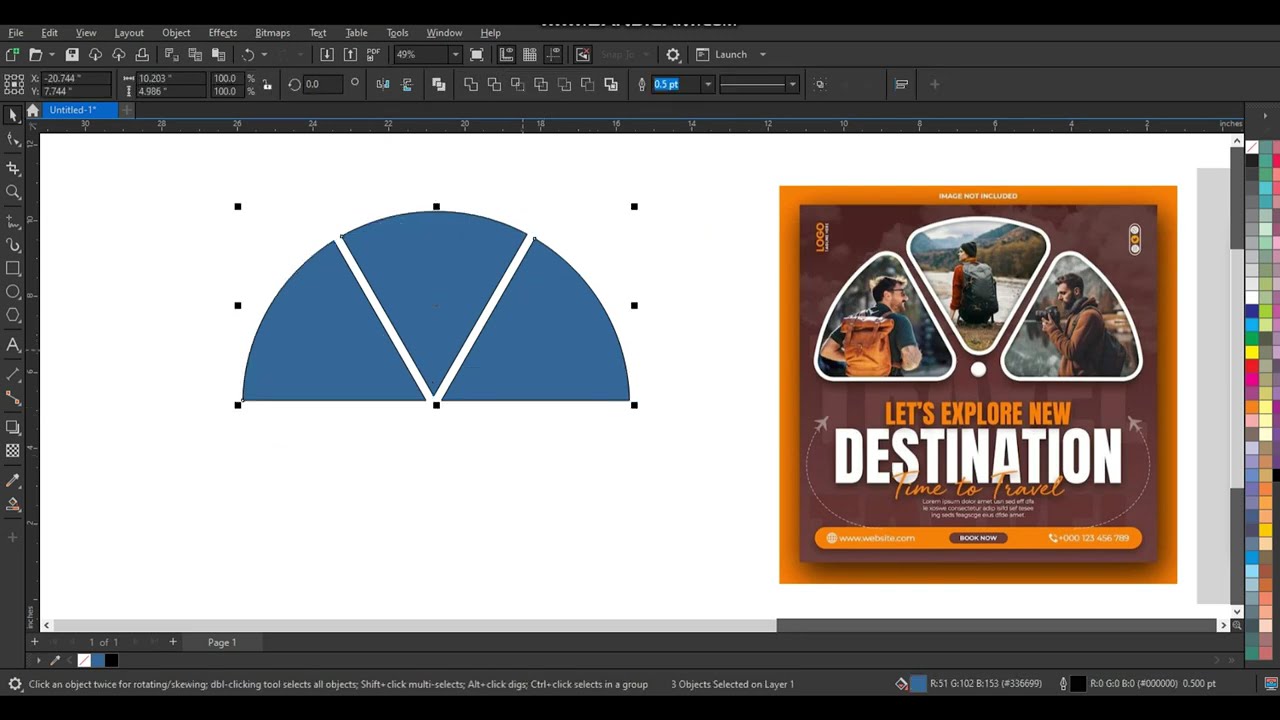Create a new document
Screen dimensions: 1280x720
pyautogui.click(x=13, y=54)
